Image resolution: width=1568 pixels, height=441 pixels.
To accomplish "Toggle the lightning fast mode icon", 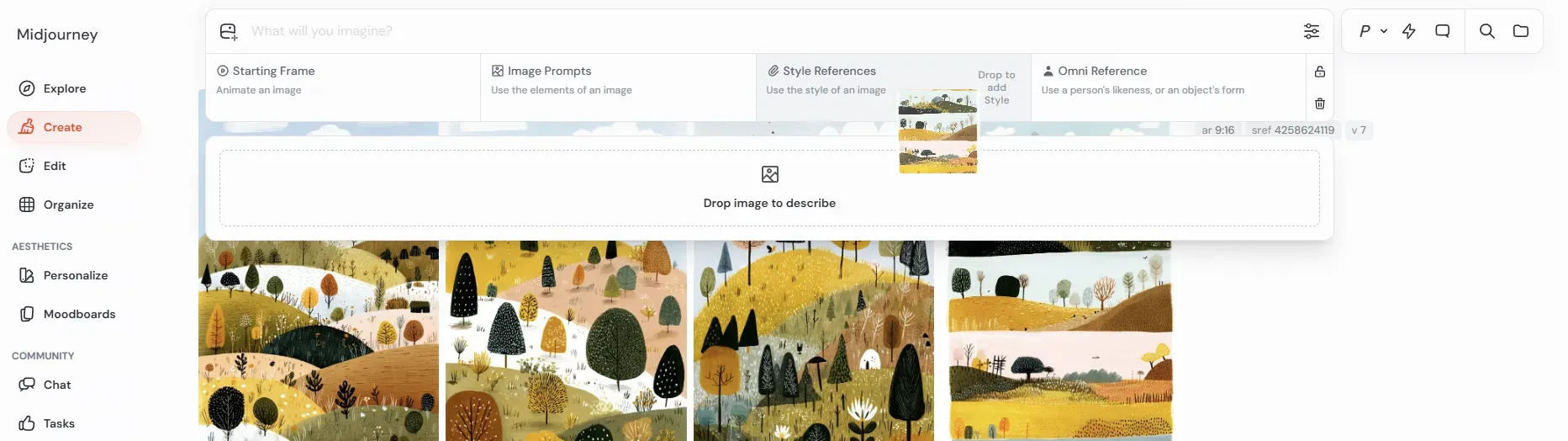I will 1409,31.
